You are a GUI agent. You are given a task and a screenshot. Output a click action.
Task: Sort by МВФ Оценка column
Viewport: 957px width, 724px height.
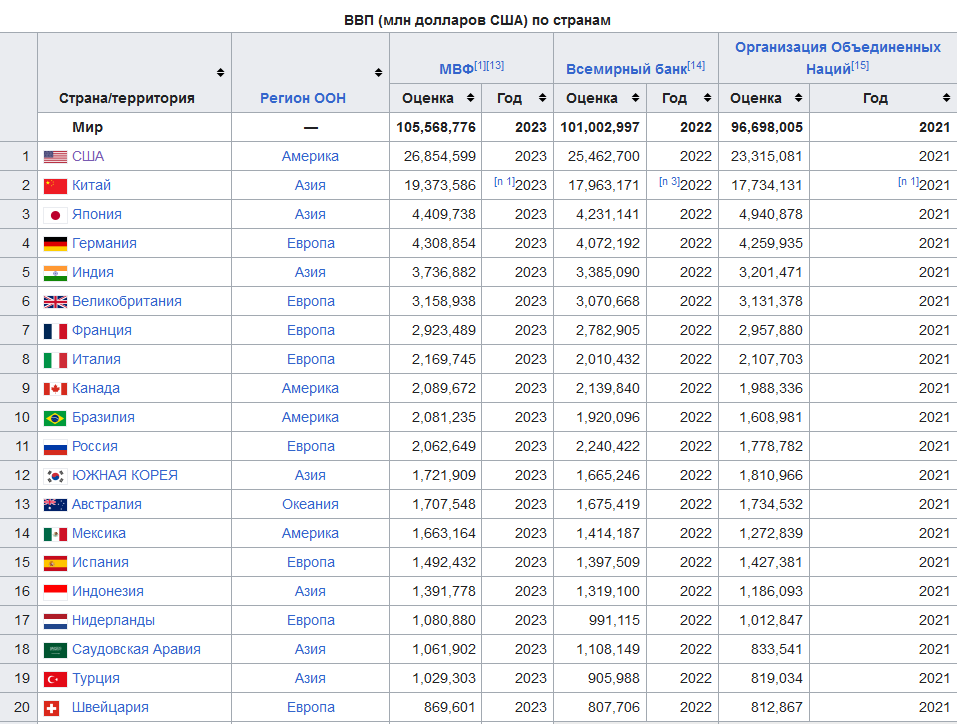(x=470, y=98)
